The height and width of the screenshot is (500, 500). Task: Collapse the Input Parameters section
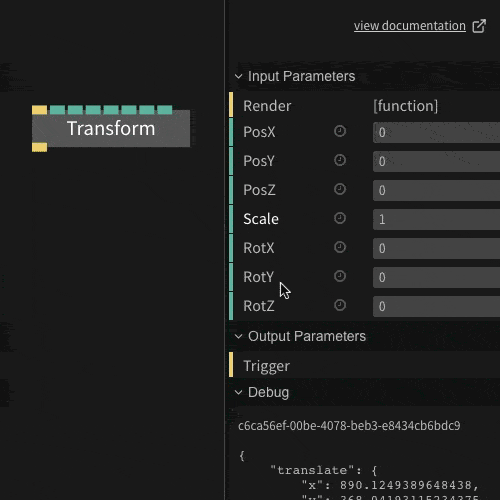pyautogui.click(x=238, y=76)
